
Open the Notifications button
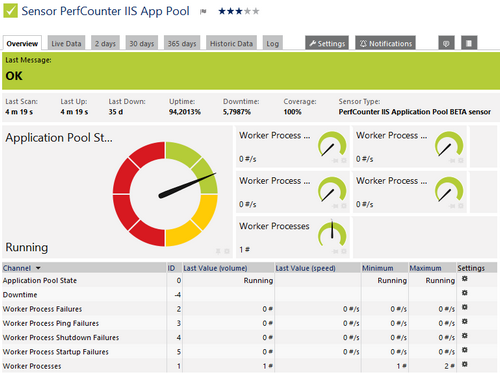386,43
